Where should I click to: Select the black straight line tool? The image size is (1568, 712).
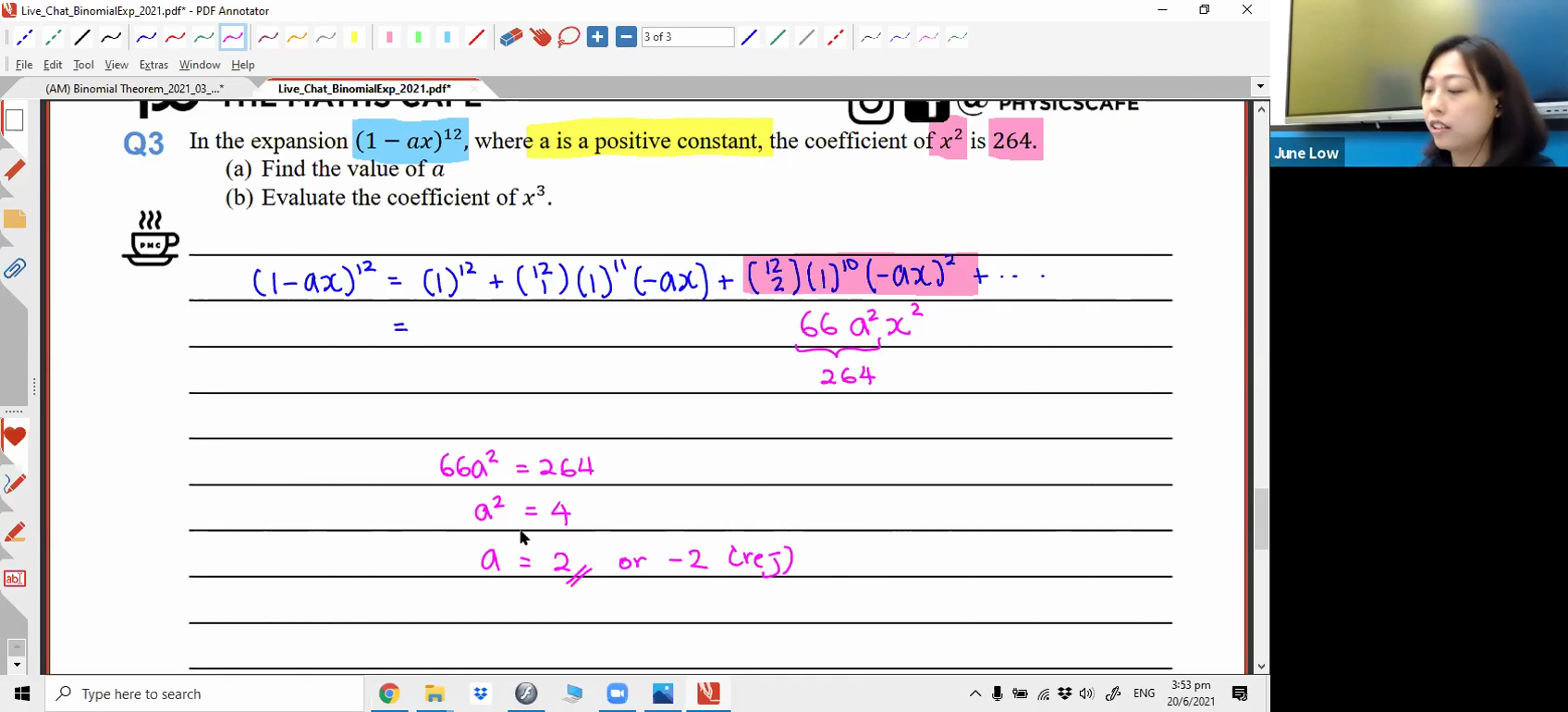coord(82,38)
